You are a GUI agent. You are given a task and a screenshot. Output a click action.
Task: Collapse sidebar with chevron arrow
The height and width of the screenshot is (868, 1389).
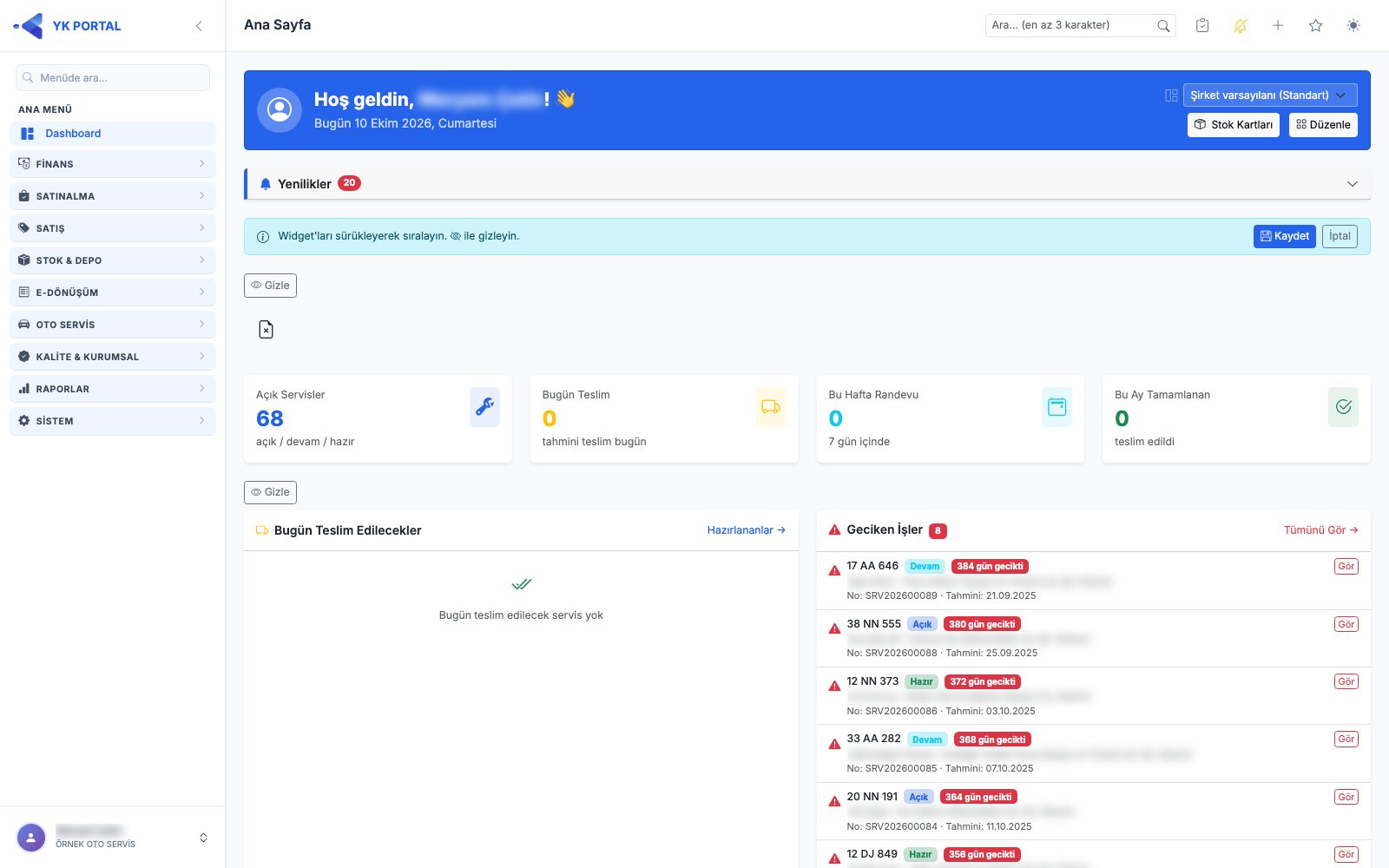pyautogui.click(x=199, y=26)
